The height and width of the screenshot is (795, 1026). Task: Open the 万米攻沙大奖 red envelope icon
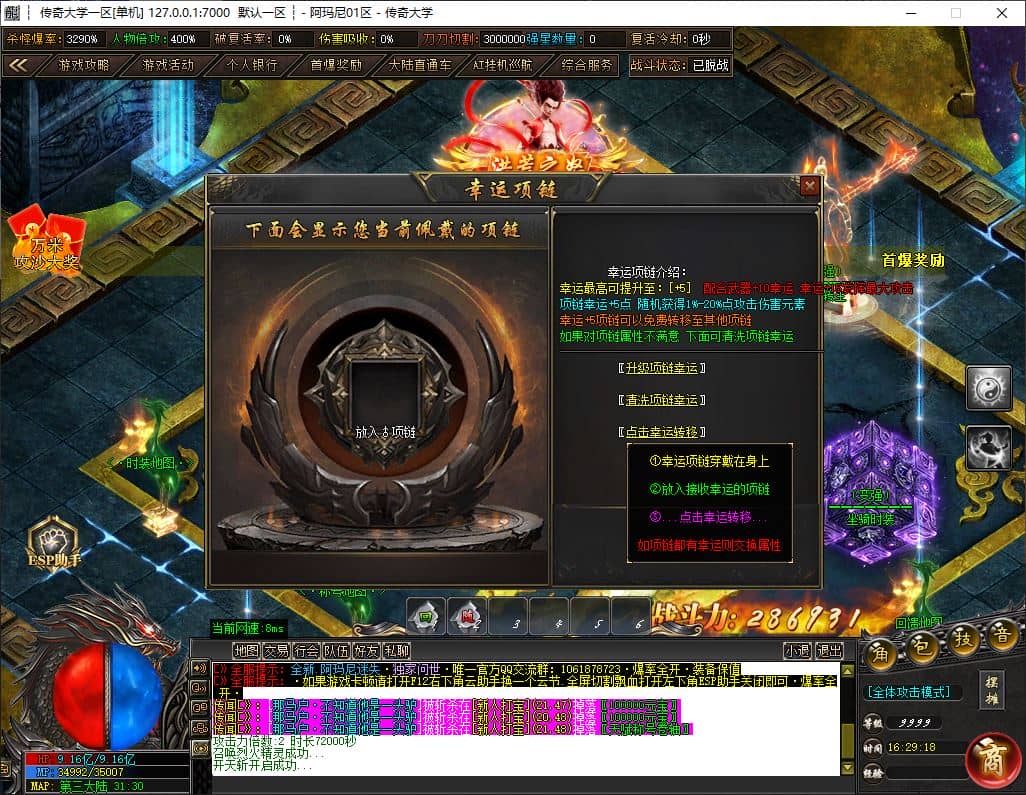[46, 239]
